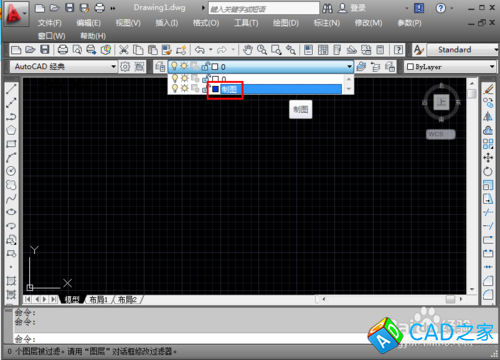Open the 格式(O) menu
The image size is (500, 360).
(206, 23)
